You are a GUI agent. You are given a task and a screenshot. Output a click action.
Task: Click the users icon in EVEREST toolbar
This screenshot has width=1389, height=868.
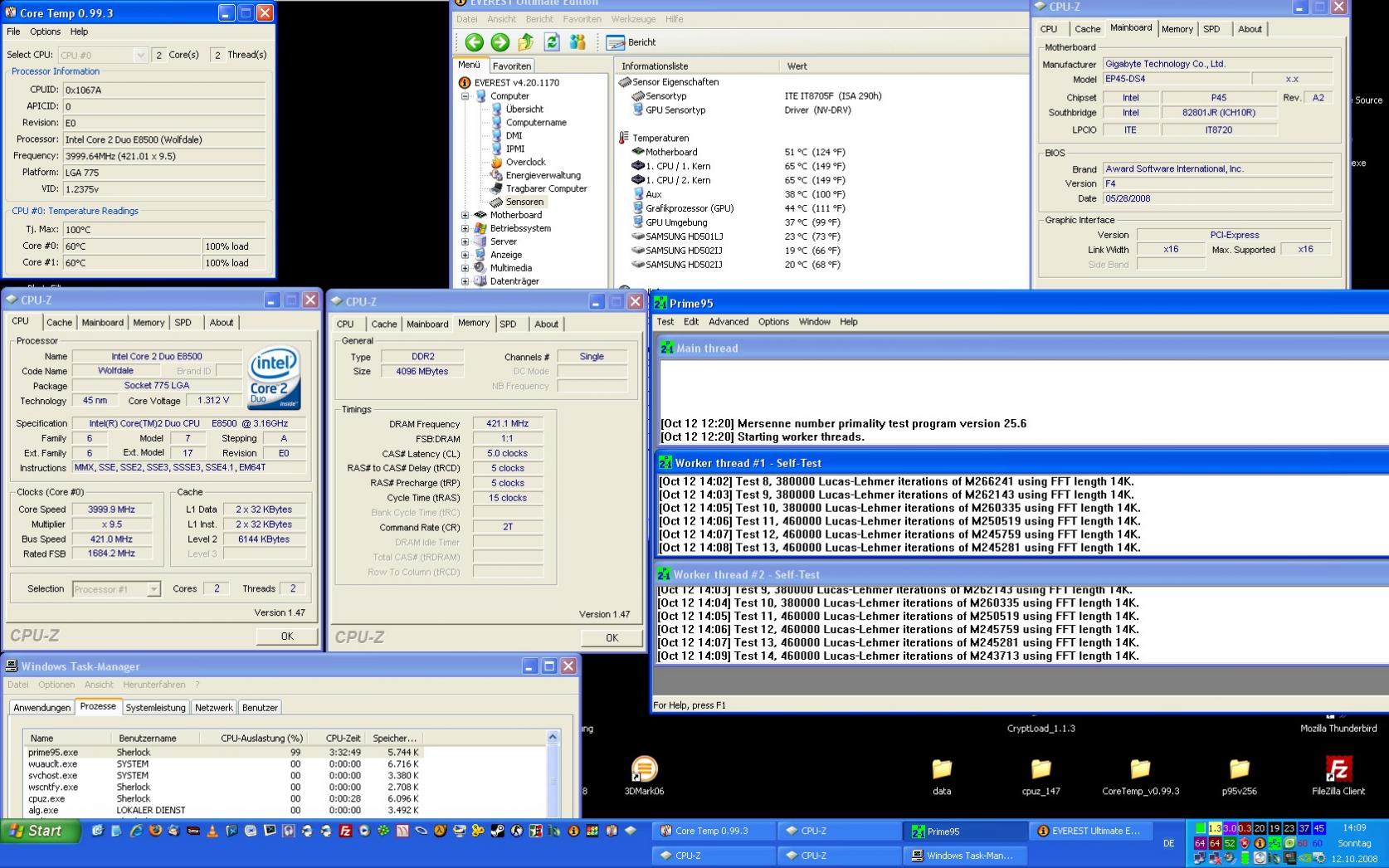coord(578,42)
